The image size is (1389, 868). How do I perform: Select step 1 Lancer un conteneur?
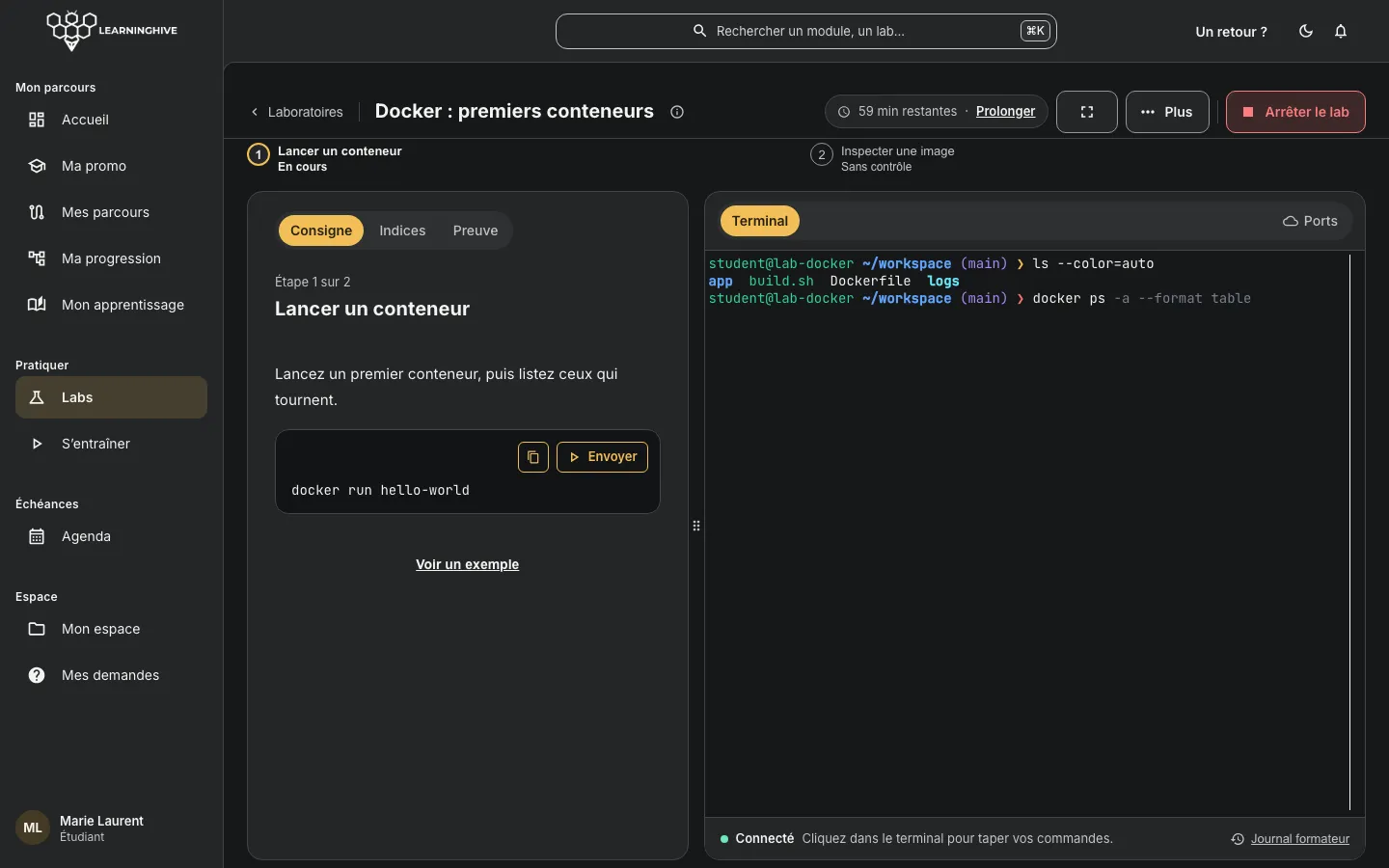coord(325,158)
